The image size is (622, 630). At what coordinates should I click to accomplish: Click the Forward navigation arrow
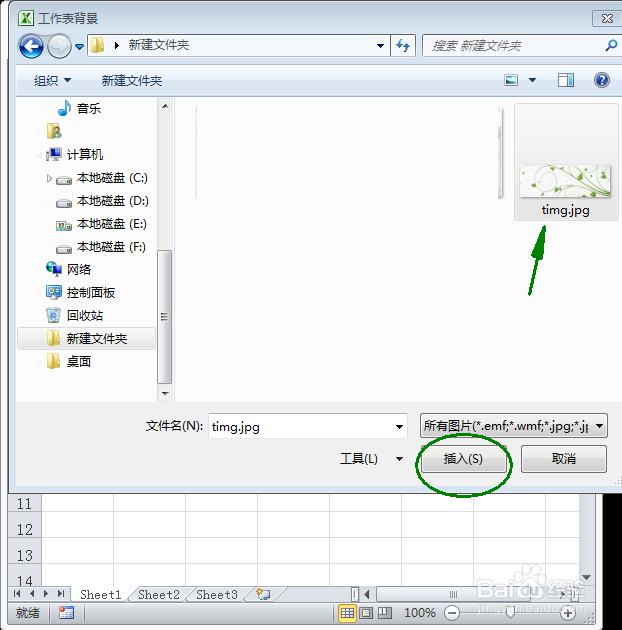click(59, 47)
